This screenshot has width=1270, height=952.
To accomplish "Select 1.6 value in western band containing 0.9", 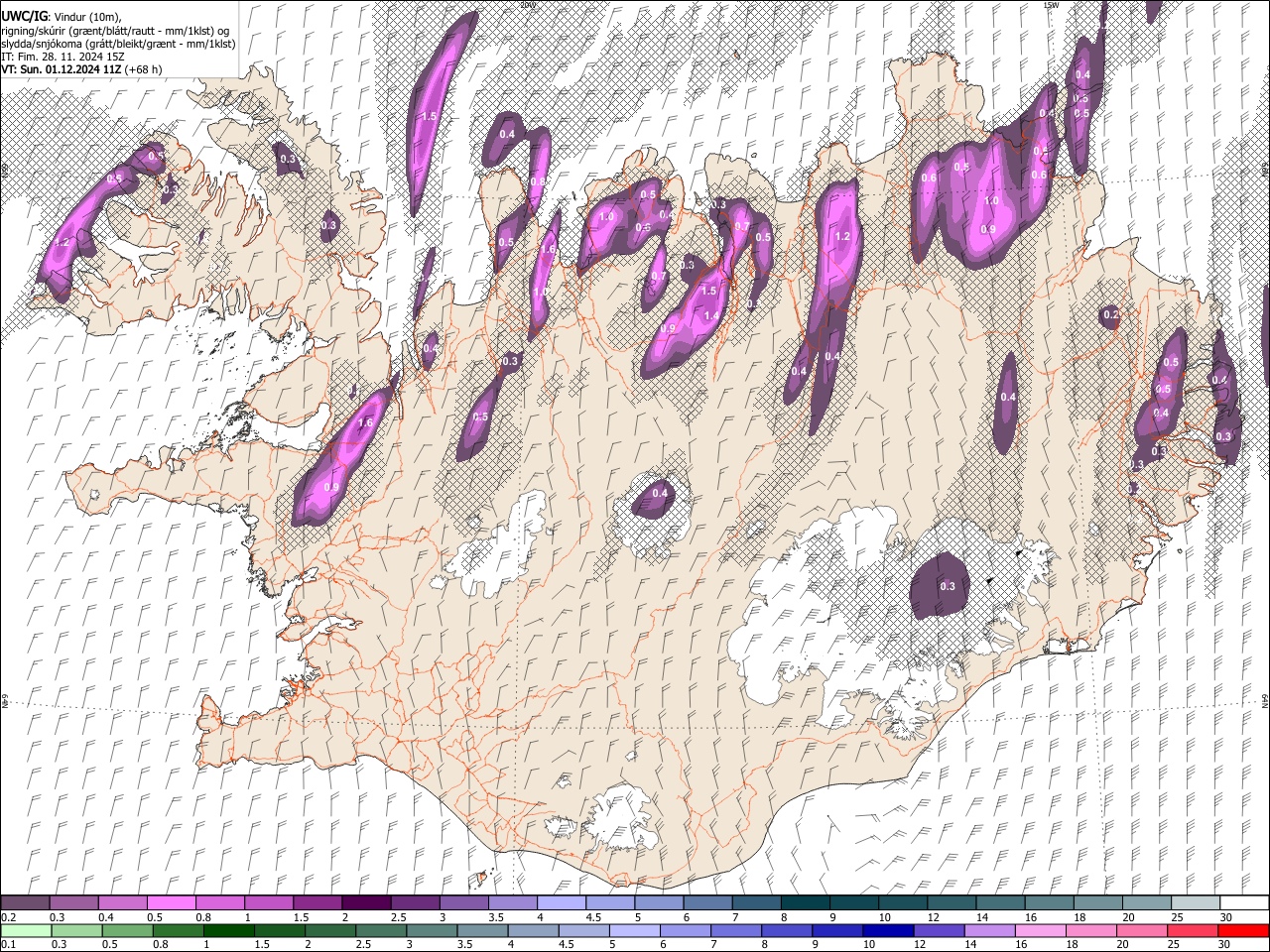I will coord(365,422).
